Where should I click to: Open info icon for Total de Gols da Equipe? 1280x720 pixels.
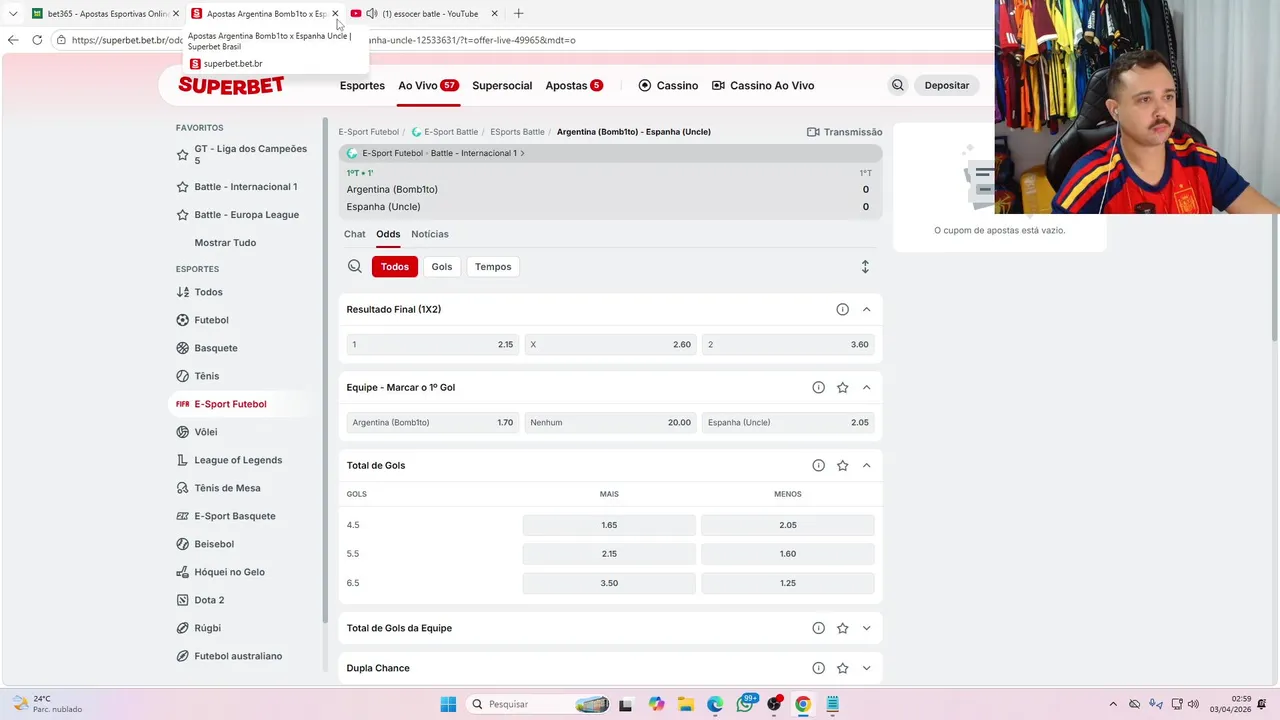pyautogui.click(x=818, y=628)
